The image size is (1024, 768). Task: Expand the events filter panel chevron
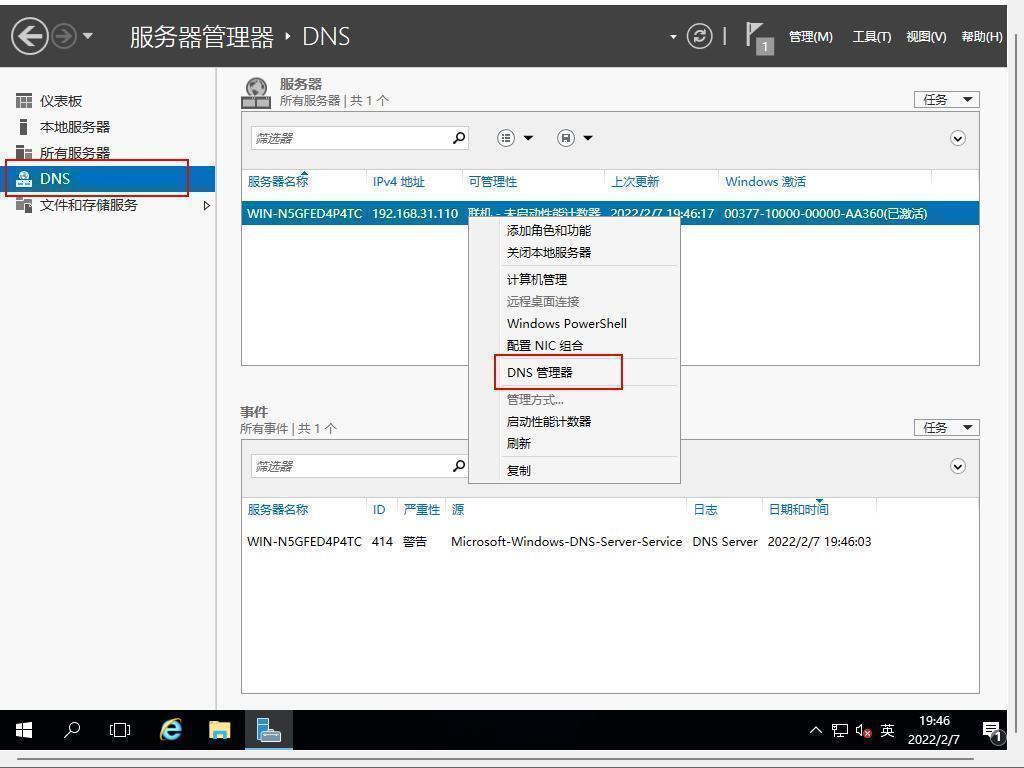click(957, 466)
